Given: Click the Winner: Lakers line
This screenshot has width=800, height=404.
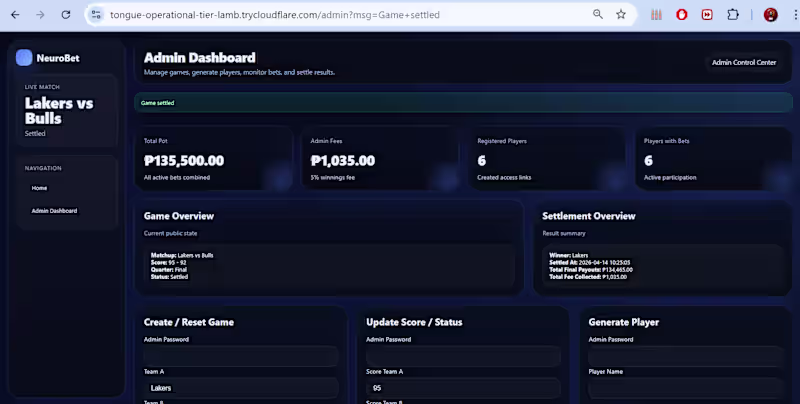Looking at the screenshot, I should point(568,255).
